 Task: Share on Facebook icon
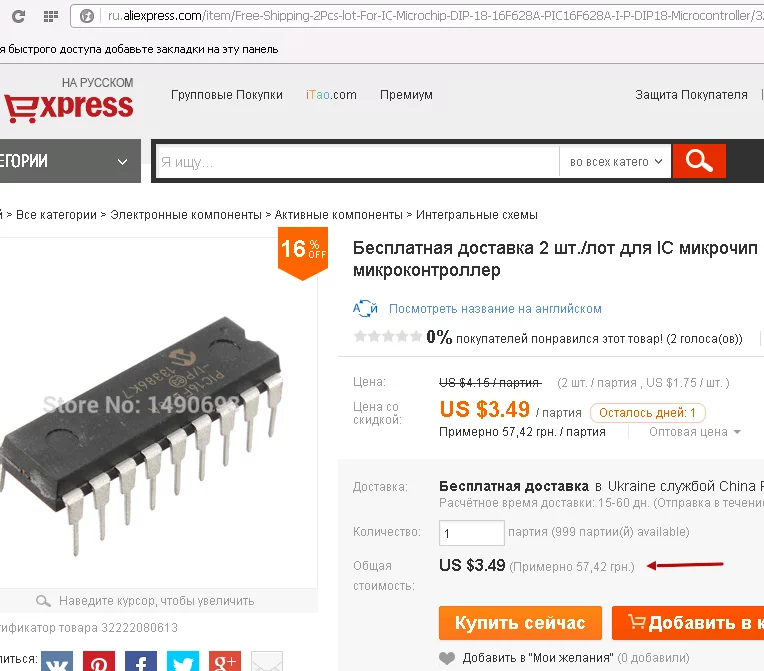pyautogui.click(x=141, y=661)
